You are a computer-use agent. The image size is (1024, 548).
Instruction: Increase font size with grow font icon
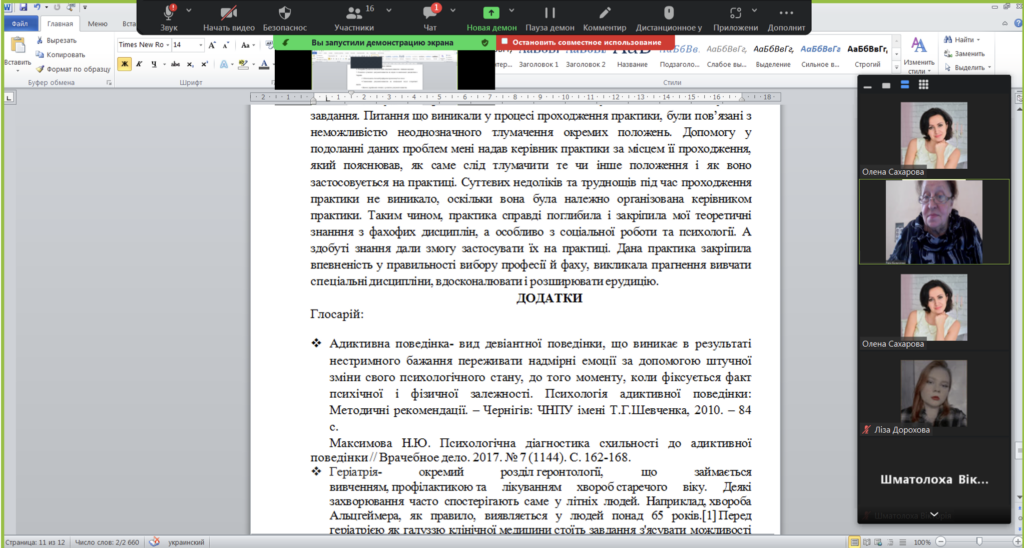point(212,45)
